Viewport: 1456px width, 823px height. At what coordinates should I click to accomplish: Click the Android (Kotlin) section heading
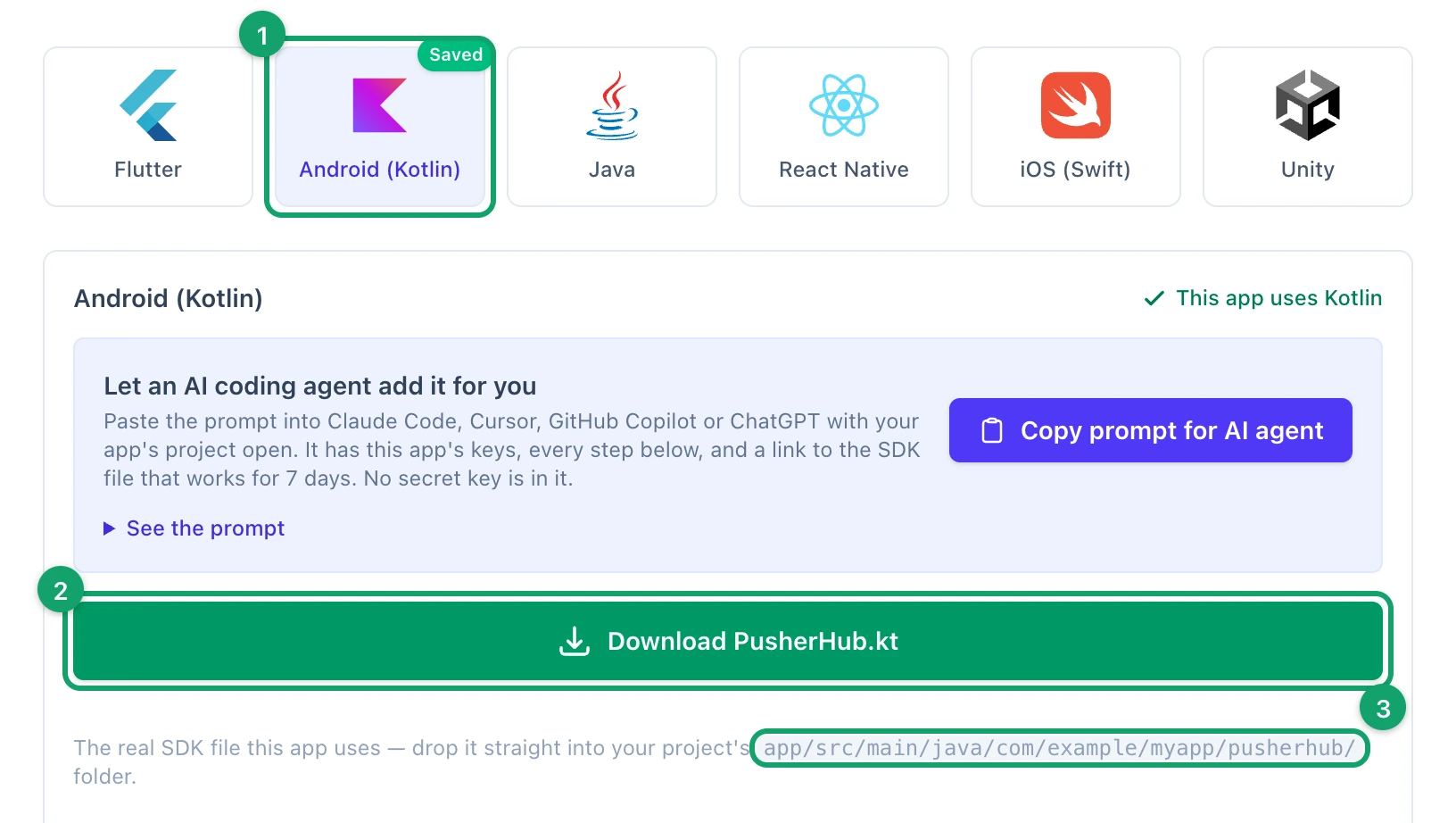click(169, 298)
